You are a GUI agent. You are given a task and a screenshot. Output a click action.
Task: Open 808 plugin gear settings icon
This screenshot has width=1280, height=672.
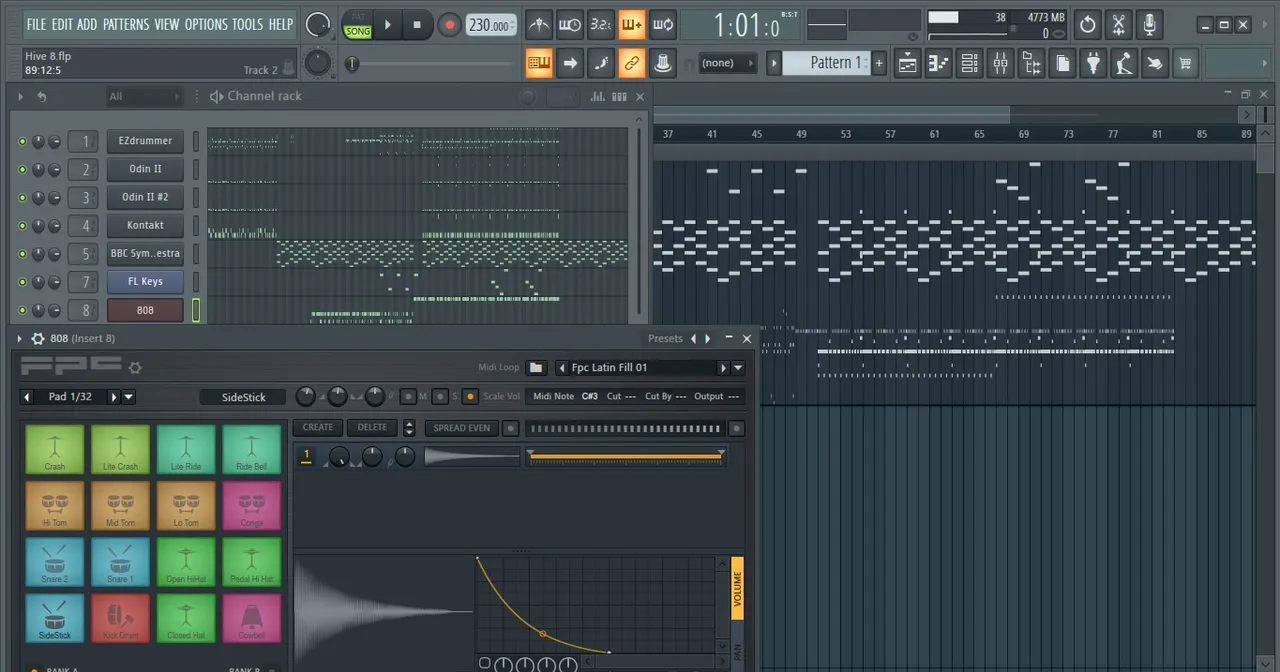[x=38, y=339]
